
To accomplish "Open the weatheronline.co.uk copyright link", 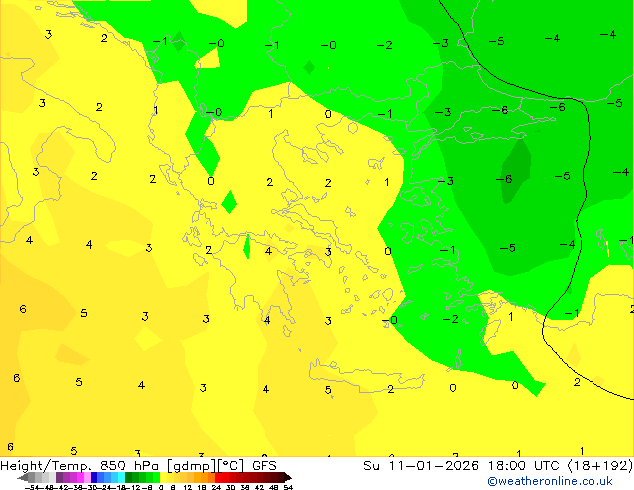I will (549, 481).
